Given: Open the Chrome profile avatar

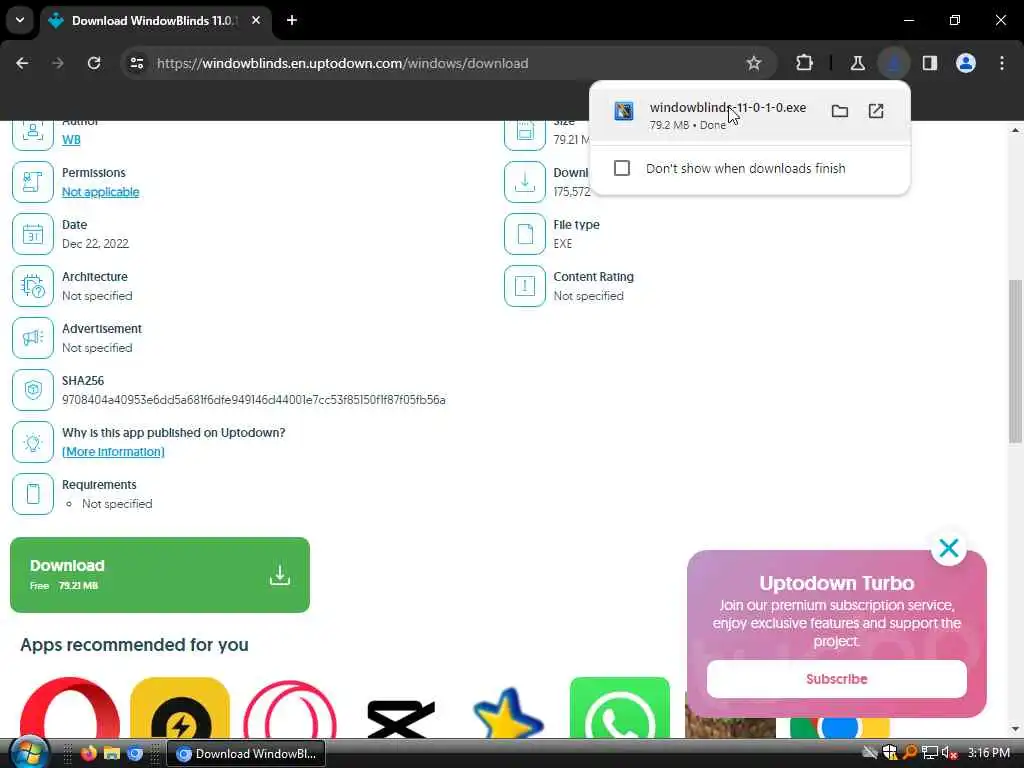Looking at the screenshot, I should (x=966, y=63).
